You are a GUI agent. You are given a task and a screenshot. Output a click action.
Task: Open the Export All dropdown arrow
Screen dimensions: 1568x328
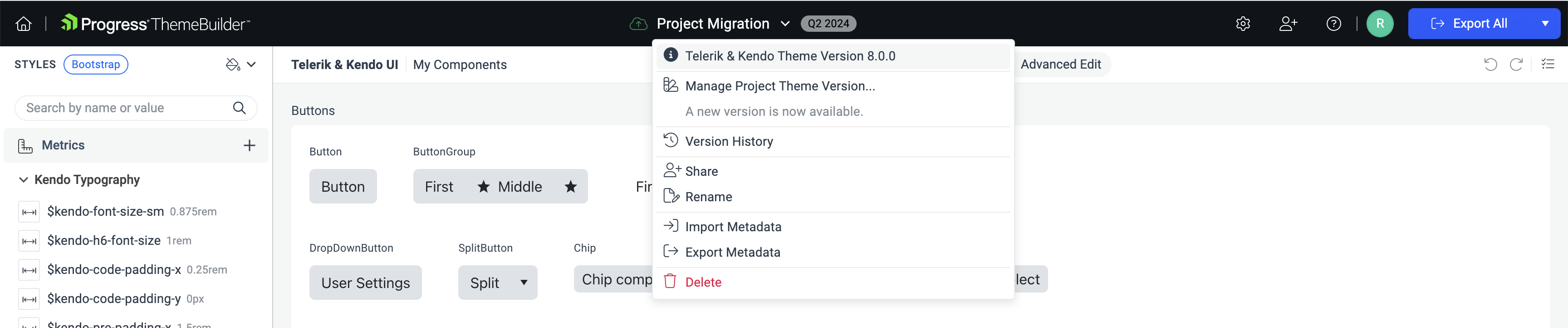click(1545, 24)
